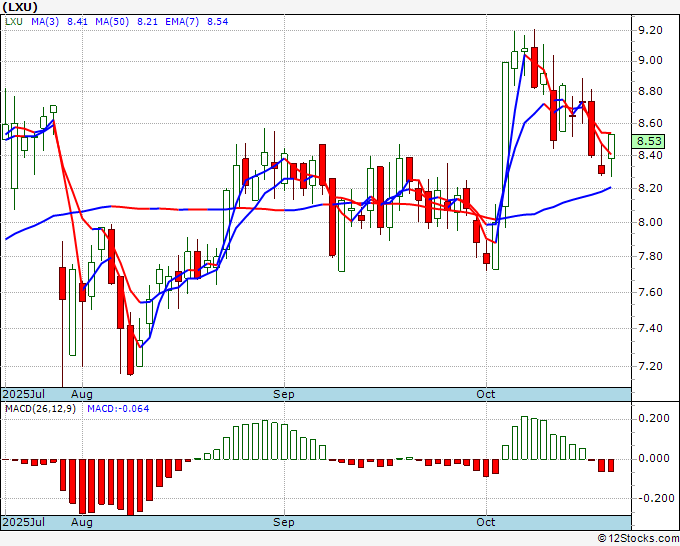Image resolution: width=680 pixels, height=546 pixels.
Task: Click the 9.20 price axis label
Action: [650, 30]
